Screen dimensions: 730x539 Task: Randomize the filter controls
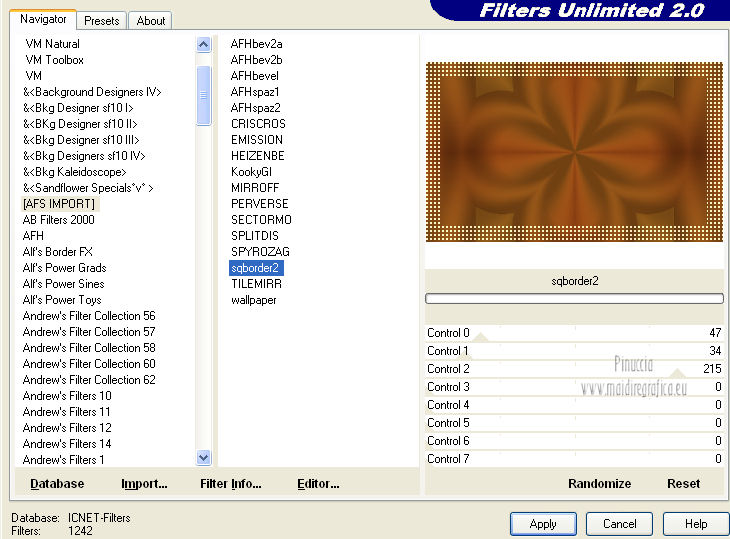[599, 484]
